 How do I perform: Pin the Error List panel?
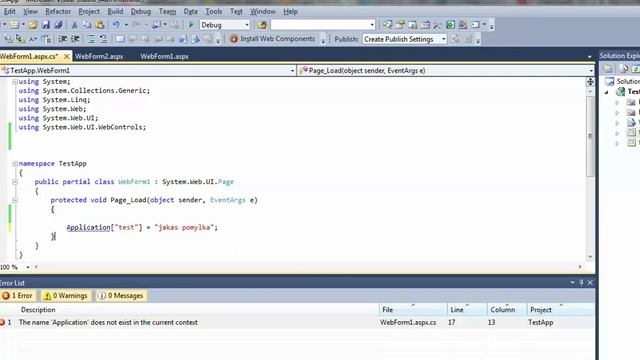pyautogui.click(x=581, y=282)
